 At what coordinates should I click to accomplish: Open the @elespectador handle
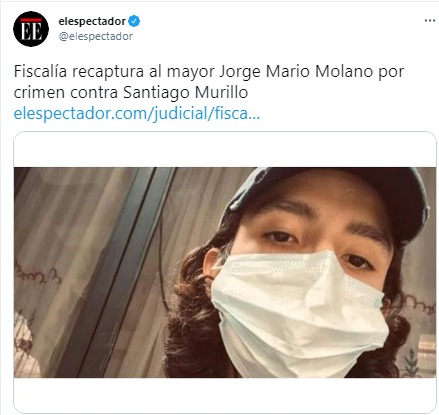pyautogui.click(x=96, y=36)
